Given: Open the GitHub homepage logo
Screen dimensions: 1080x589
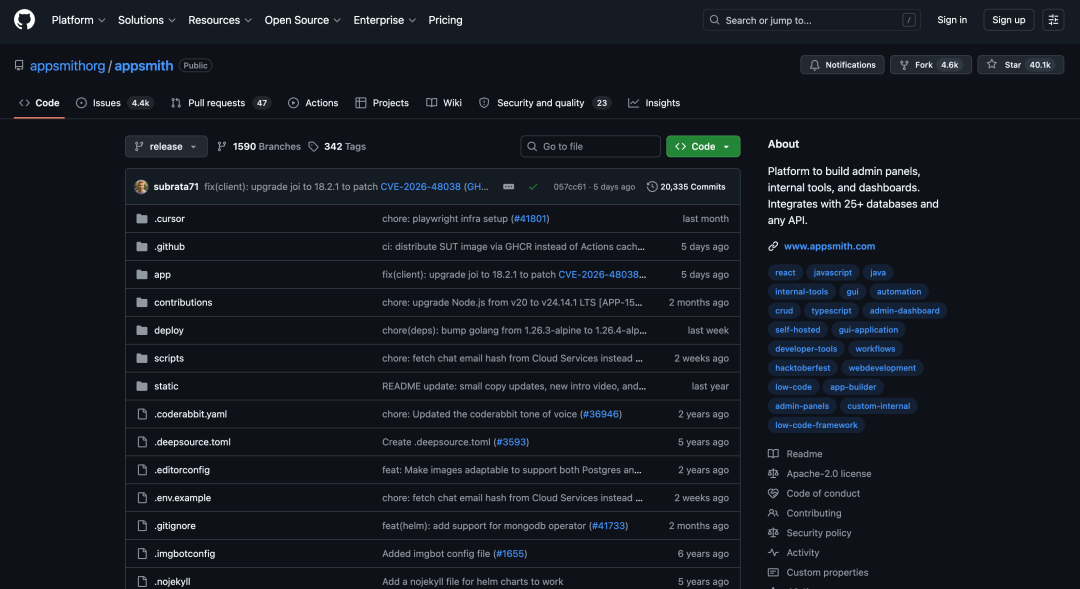Looking at the screenshot, I should (24, 20).
